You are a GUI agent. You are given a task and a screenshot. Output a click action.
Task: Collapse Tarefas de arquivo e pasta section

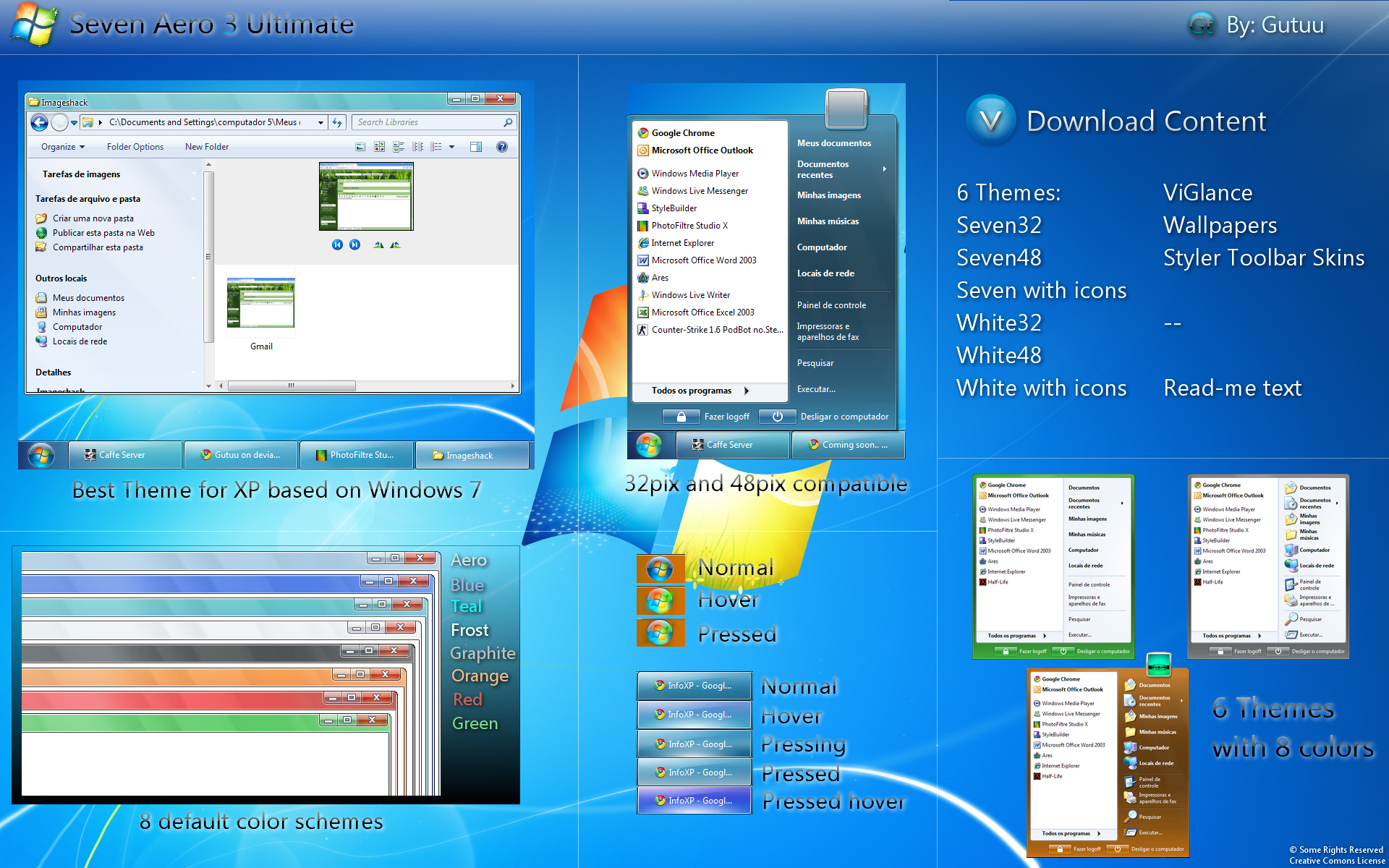coord(193,199)
